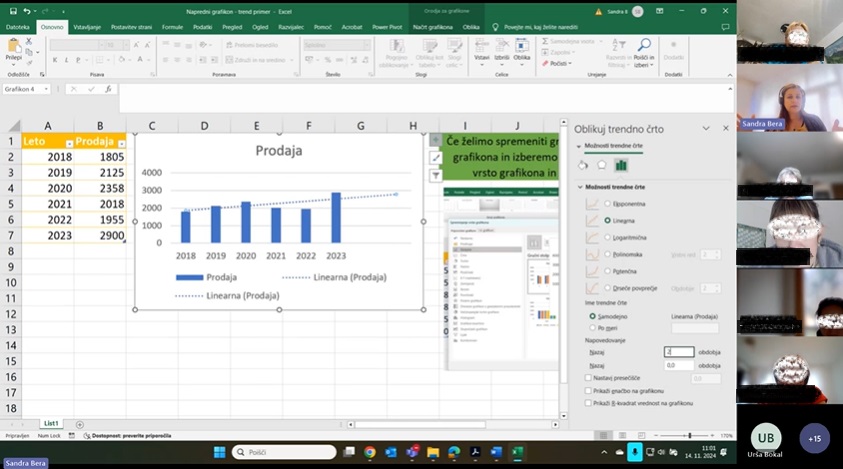Open the task pane options dropdown arrow
Screen dimensions: 843x469
(x=707, y=129)
